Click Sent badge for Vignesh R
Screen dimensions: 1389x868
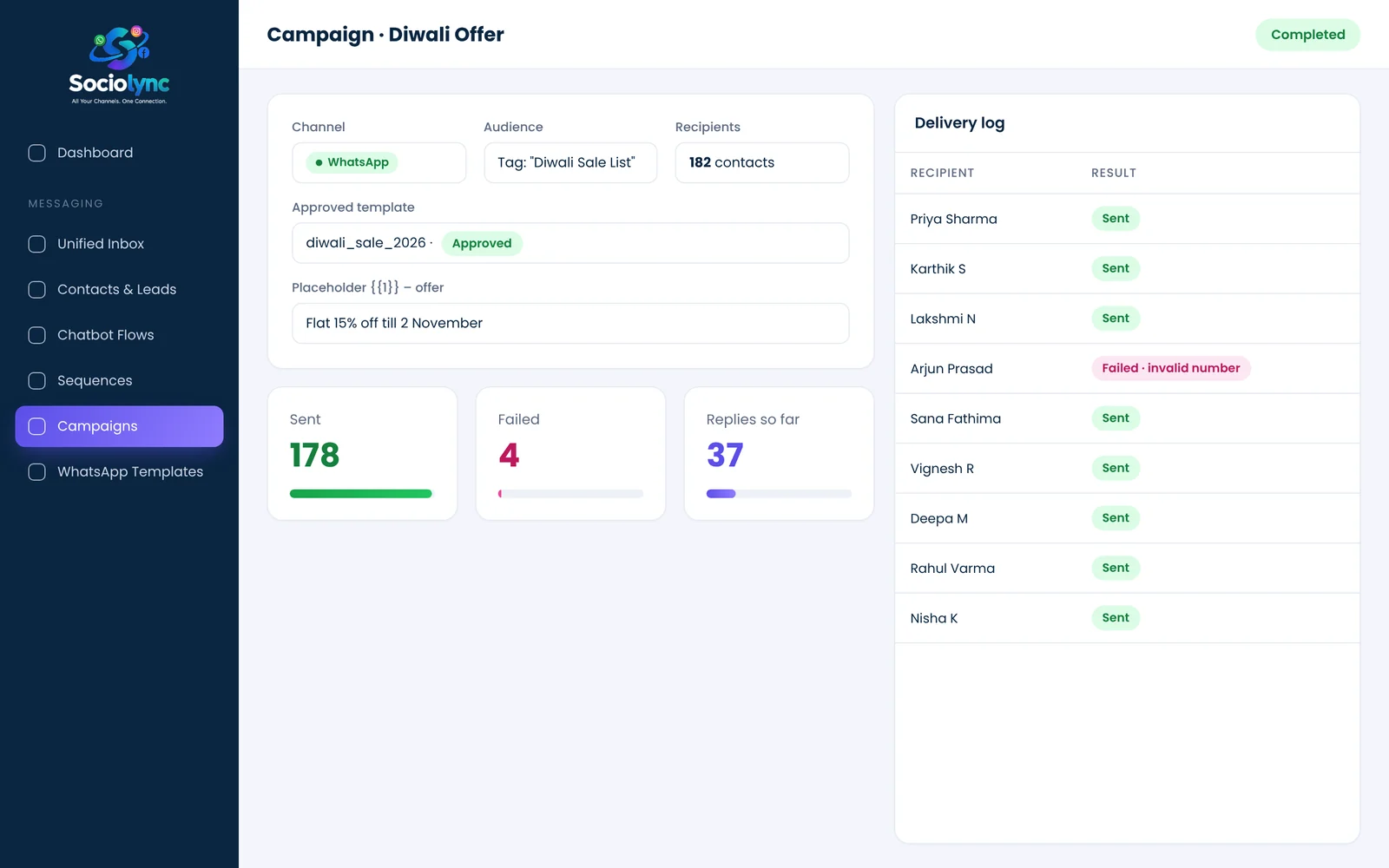coord(1116,468)
